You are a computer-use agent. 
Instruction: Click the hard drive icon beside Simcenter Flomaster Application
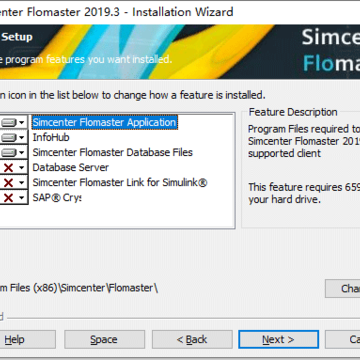pyautogui.click(x=9, y=123)
